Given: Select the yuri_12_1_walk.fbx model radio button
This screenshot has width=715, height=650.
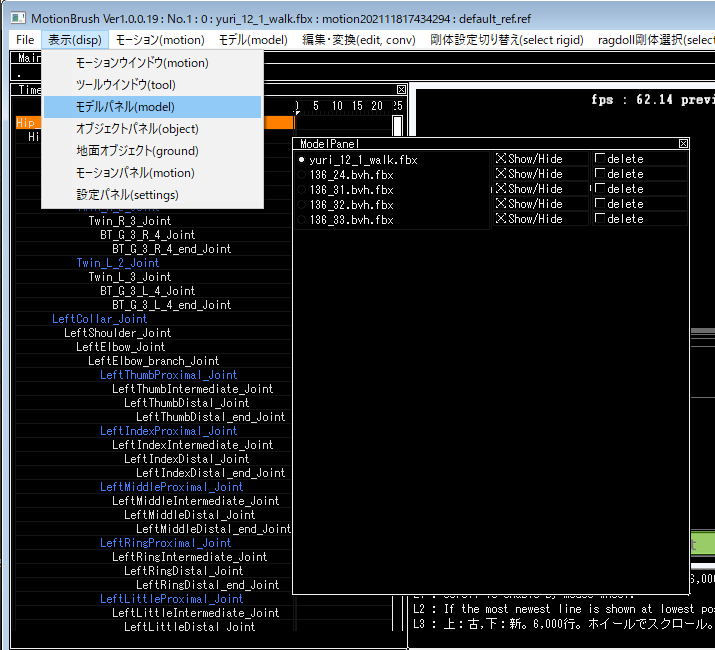Looking at the screenshot, I should coord(302,159).
